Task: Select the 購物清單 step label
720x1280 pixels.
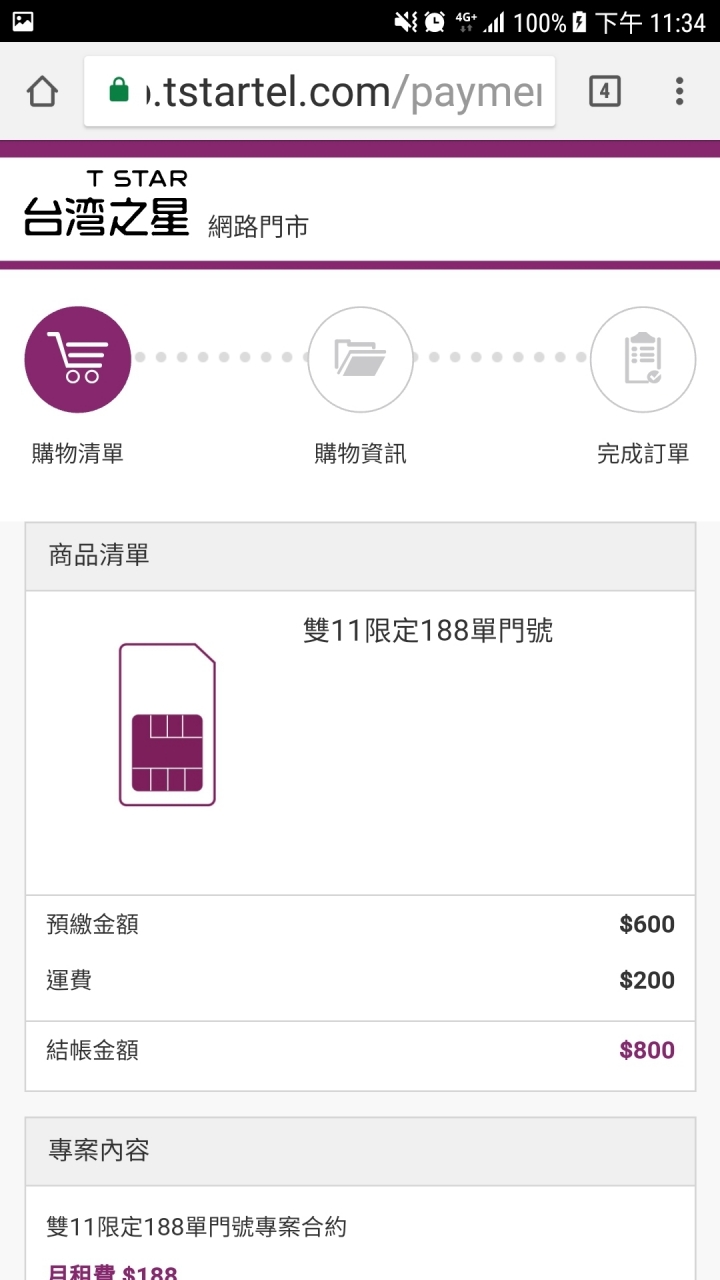Action: click(78, 454)
